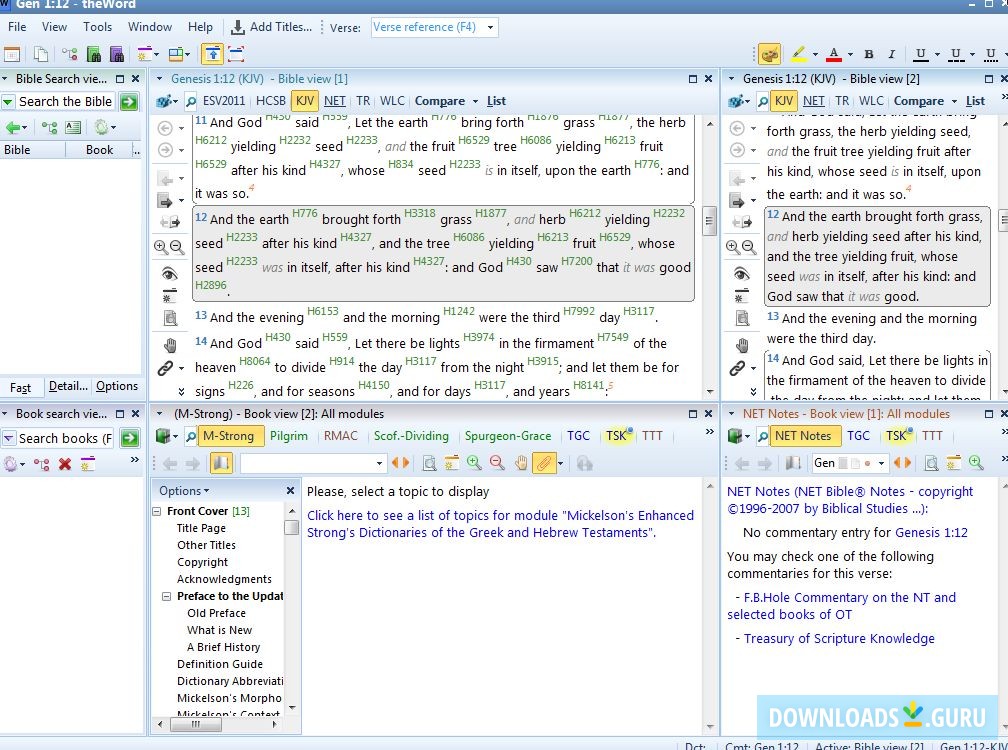The width and height of the screenshot is (1008, 750).
Task: Select WLC module in Bible view 1
Action: pyautogui.click(x=392, y=101)
